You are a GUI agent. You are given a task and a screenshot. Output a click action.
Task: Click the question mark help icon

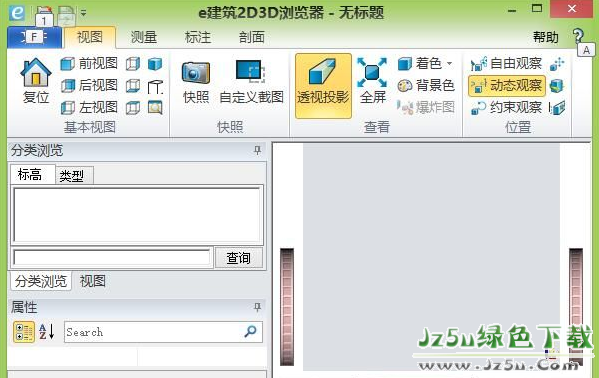click(578, 36)
